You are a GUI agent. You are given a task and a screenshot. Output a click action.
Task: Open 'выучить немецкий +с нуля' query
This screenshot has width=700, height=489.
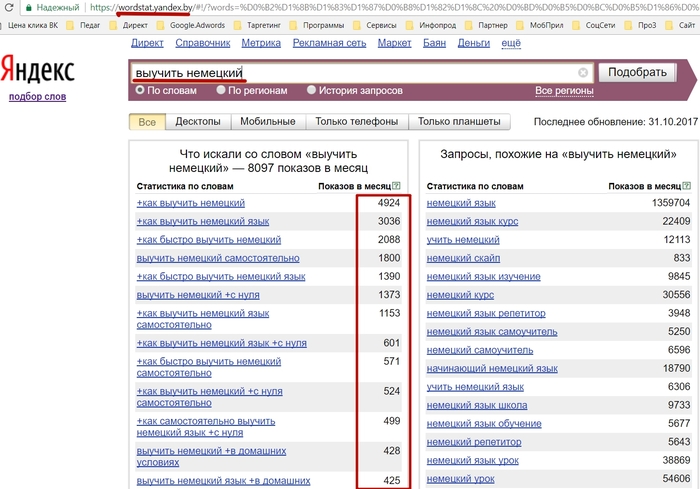point(198,295)
